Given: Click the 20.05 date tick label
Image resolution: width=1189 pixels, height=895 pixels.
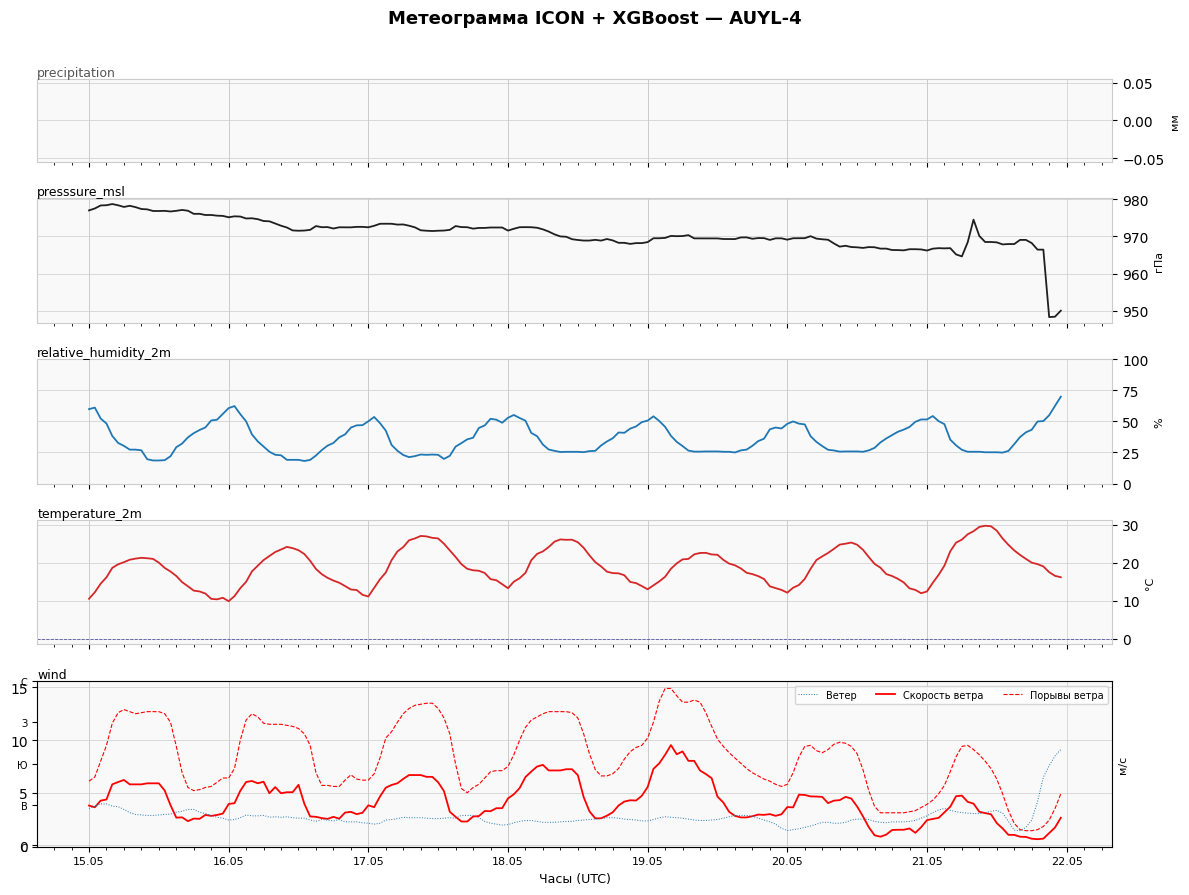Looking at the screenshot, I should click(787, 862).
